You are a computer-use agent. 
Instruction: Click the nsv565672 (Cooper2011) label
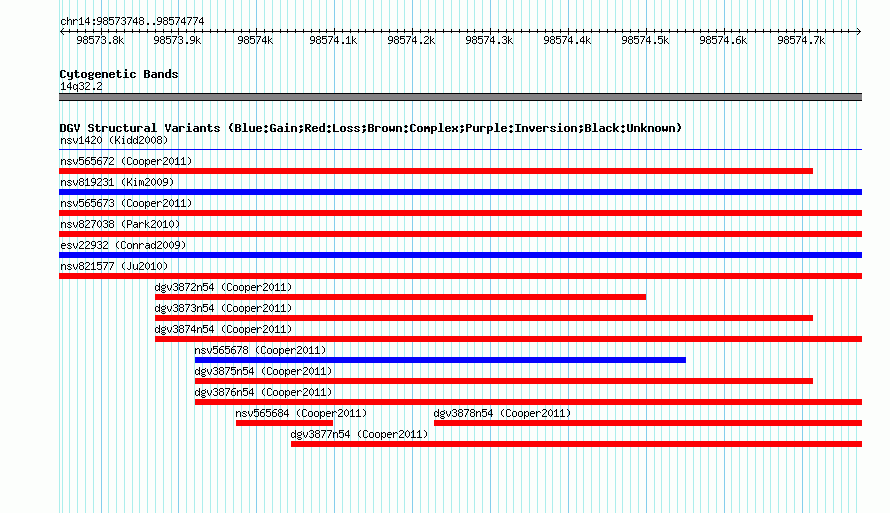coord(126,161)
